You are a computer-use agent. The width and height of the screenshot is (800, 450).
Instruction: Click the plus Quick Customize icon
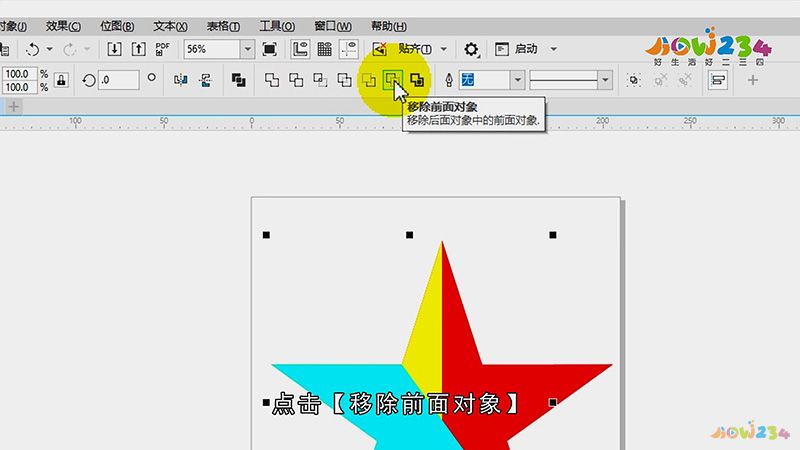[753, 80]
